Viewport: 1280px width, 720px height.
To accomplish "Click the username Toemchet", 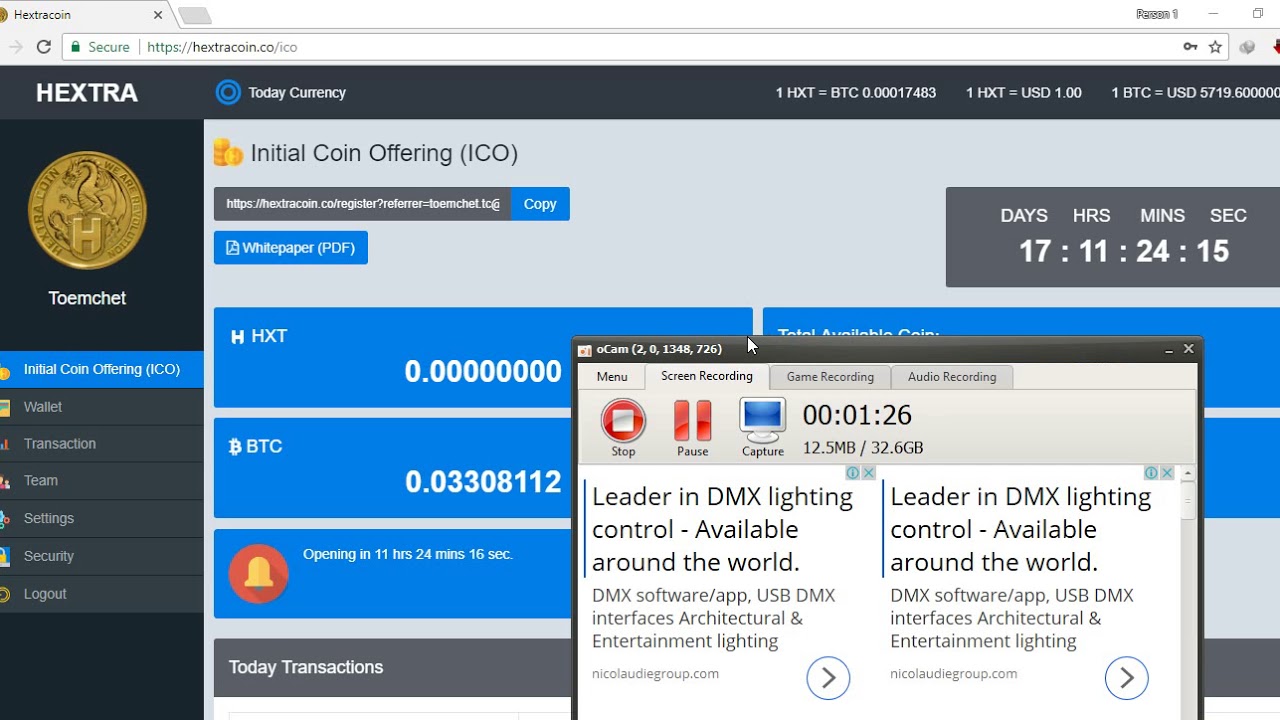I will tap(87, 298).
